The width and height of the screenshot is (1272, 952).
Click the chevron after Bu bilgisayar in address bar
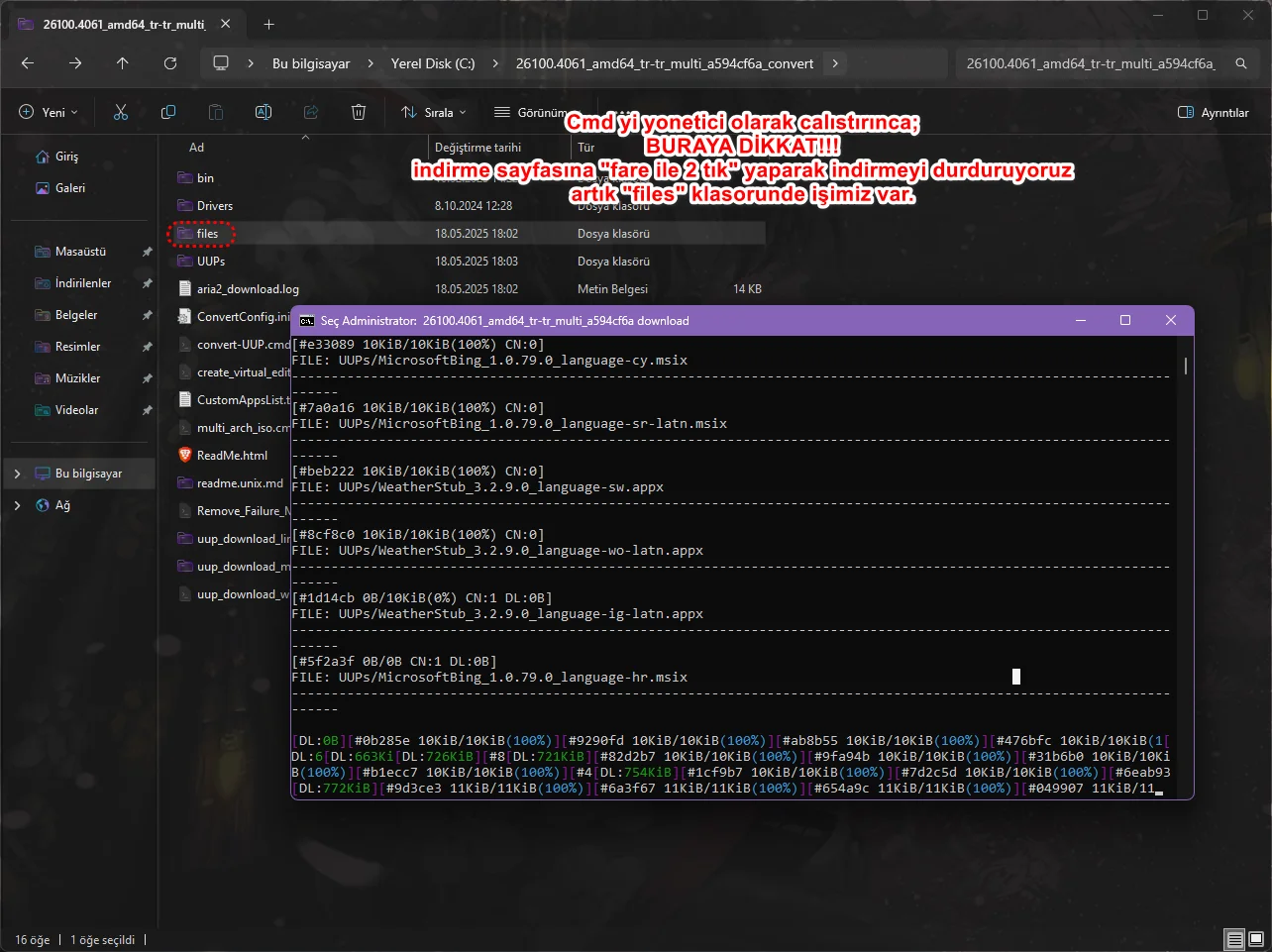[x=371, y=63]
